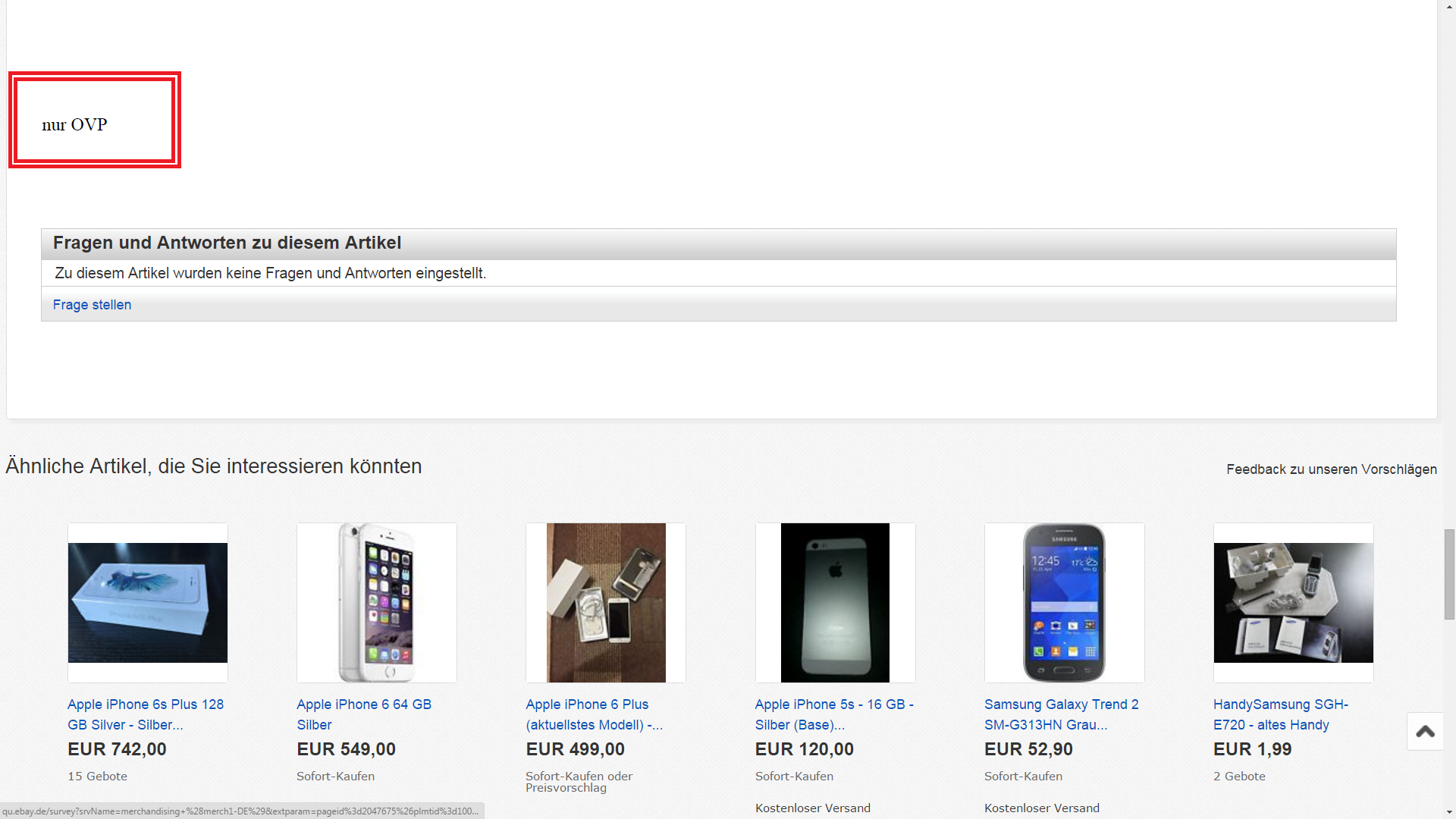Click Apple iPhone 5s 16 GB title

click(834, 714)
